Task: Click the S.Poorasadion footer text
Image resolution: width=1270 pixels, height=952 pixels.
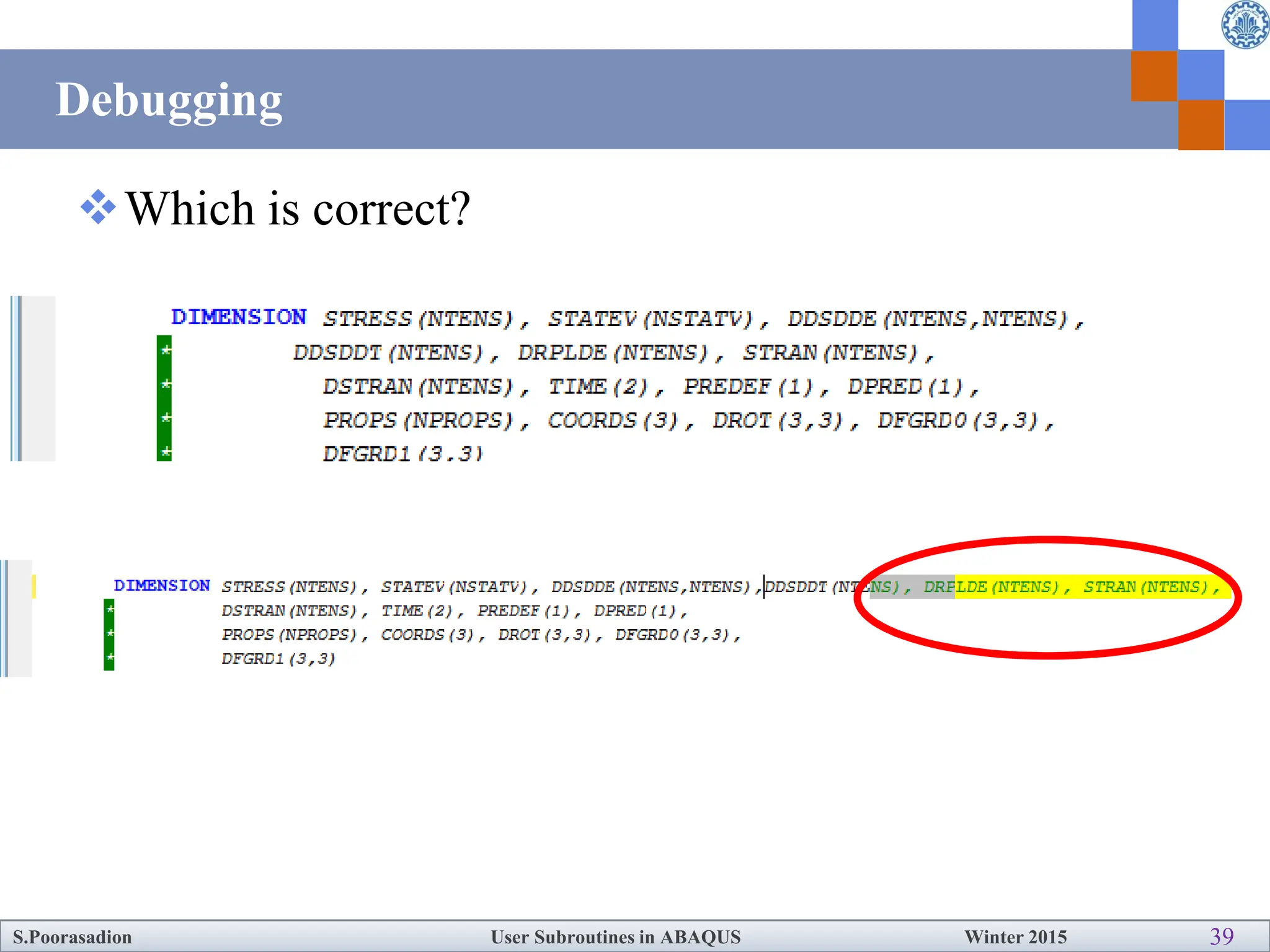Action: 73,937
